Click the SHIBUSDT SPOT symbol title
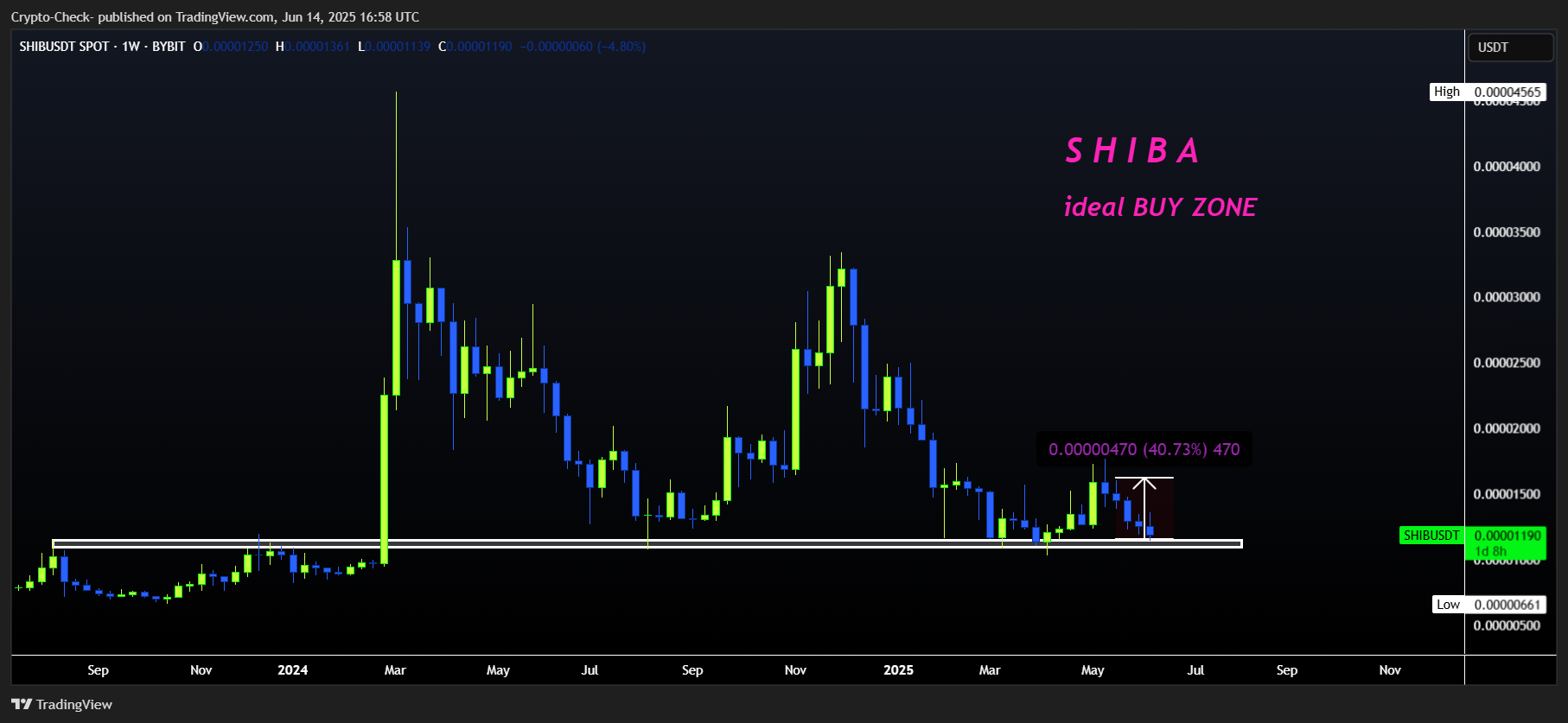 click(64, 47)
